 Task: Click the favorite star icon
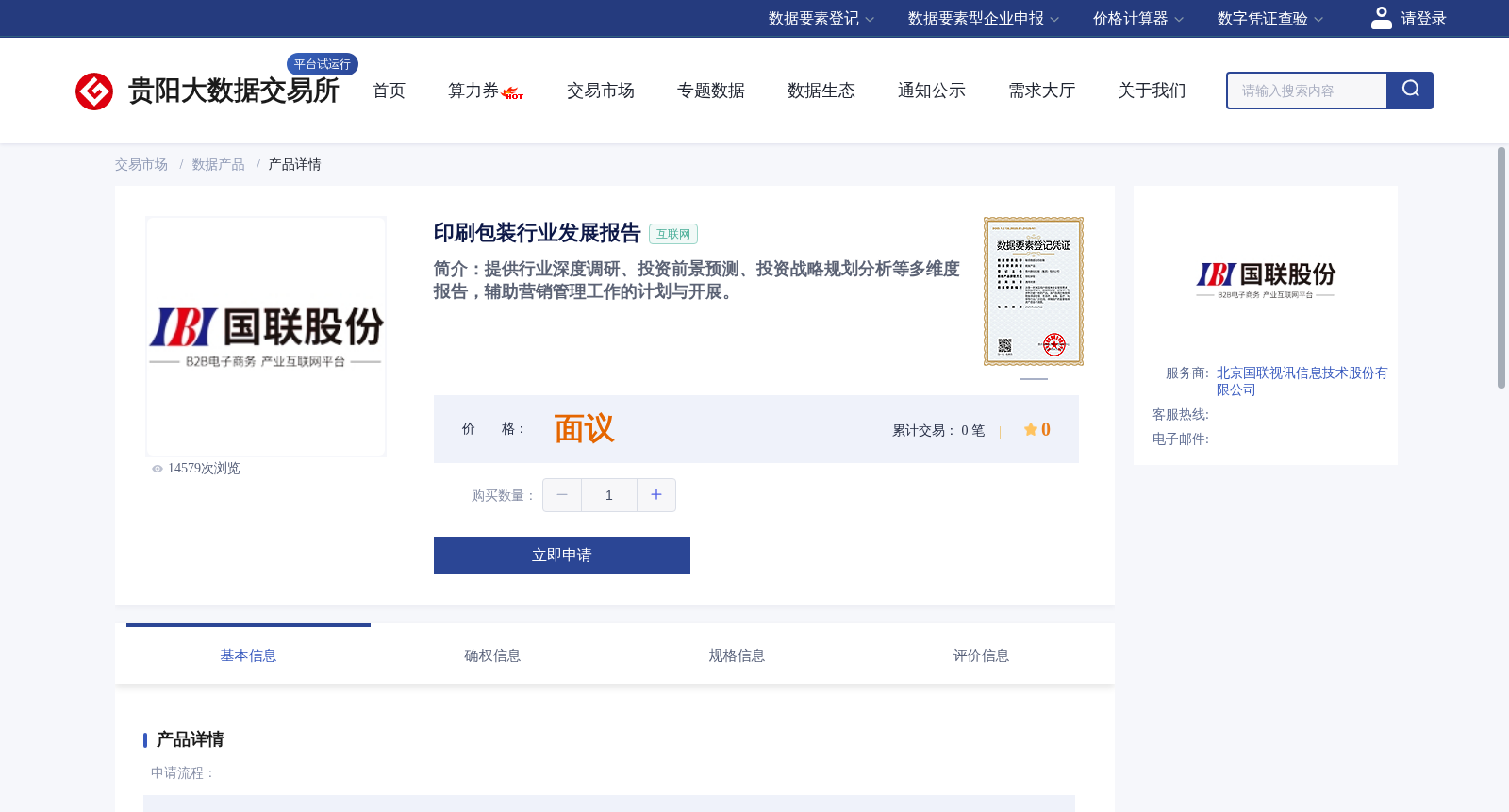click(x=1030, y=430)
